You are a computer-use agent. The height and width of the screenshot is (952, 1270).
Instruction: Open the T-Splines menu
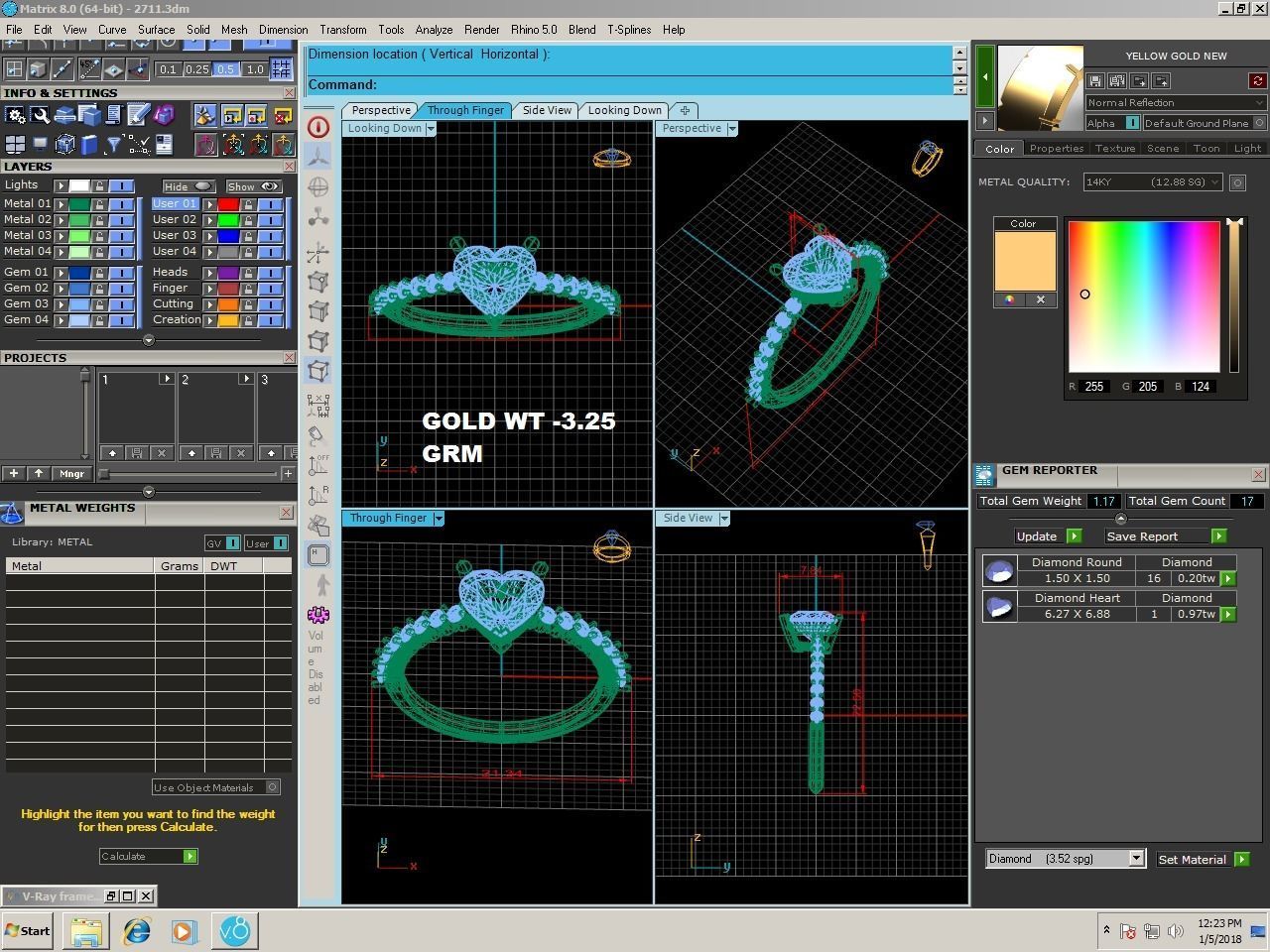(x=629, y=30)
